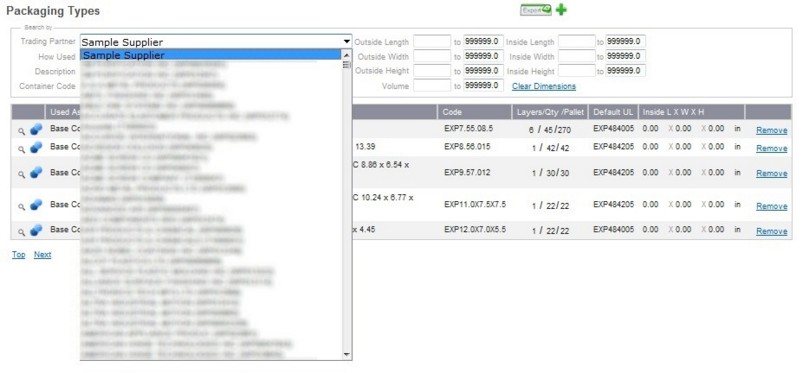
Task: Click Volume maximum field
Action: 483,86
